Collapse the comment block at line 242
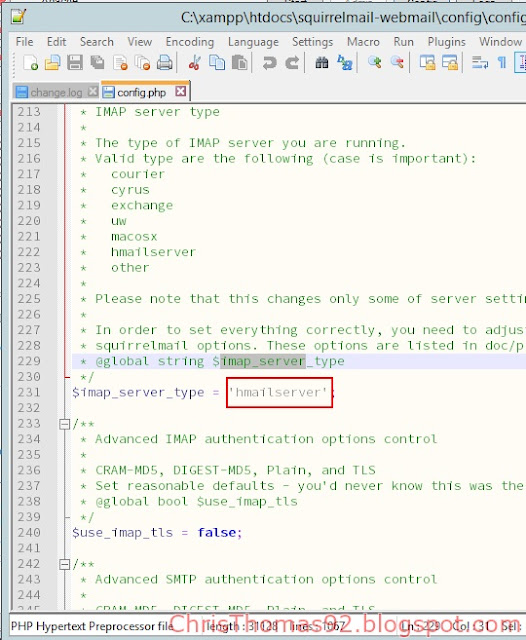This screenshot has height=640, width=526. [x=64, y=564]
